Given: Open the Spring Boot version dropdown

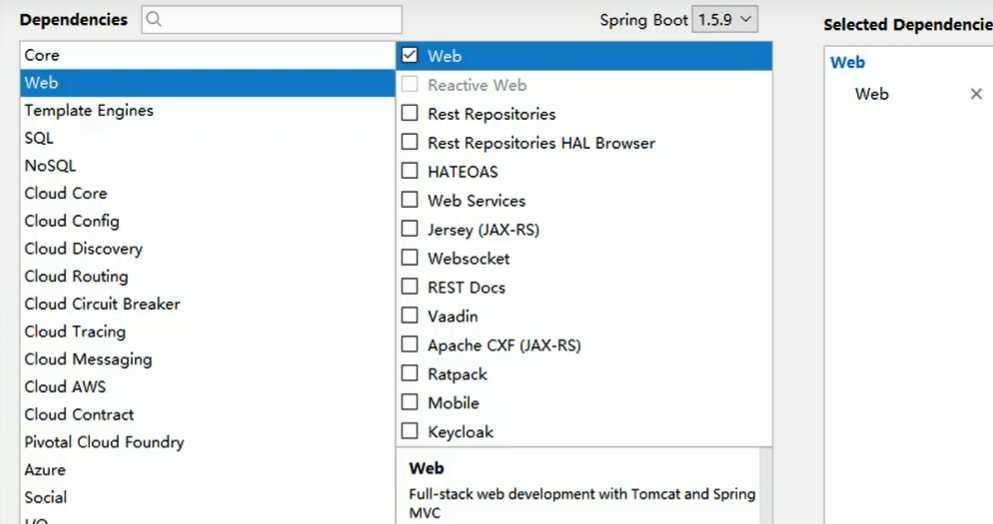Looking at the screenshot, I should [724, 20].
